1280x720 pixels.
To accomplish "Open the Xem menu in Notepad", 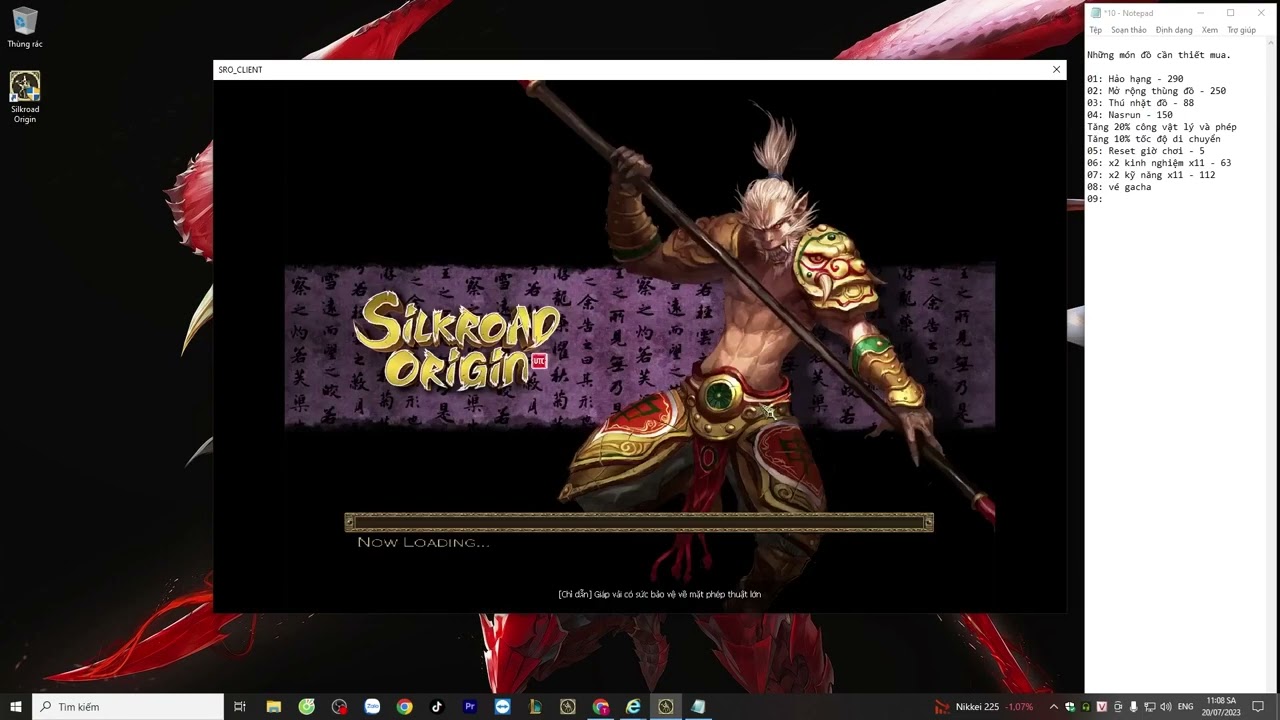I will [x=1210, y=30].
